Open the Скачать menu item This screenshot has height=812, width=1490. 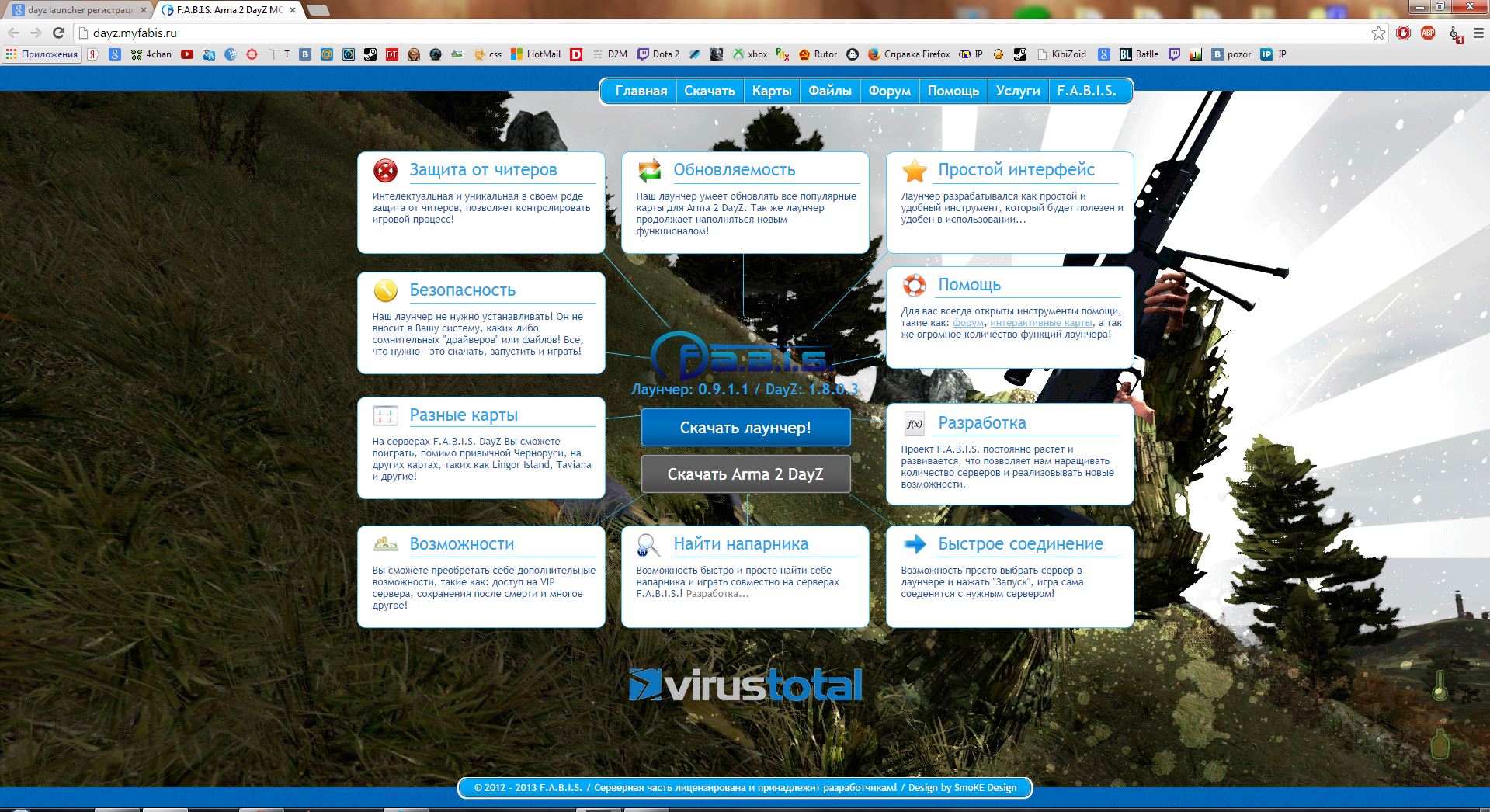click(710, 91)
